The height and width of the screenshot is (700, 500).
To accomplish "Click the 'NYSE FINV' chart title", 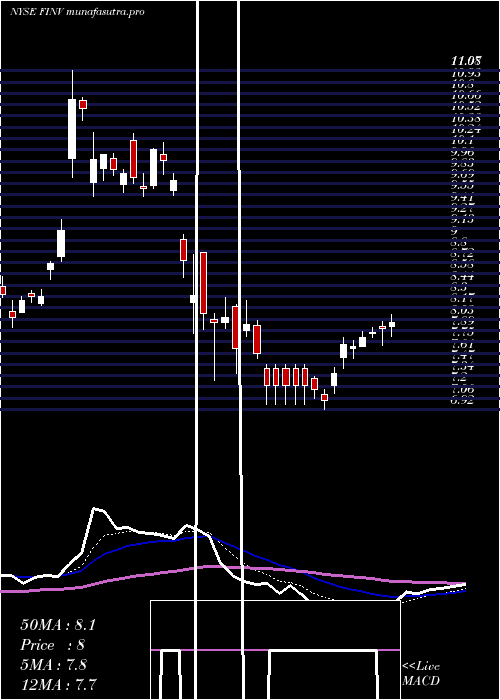I will pos(36,12).
